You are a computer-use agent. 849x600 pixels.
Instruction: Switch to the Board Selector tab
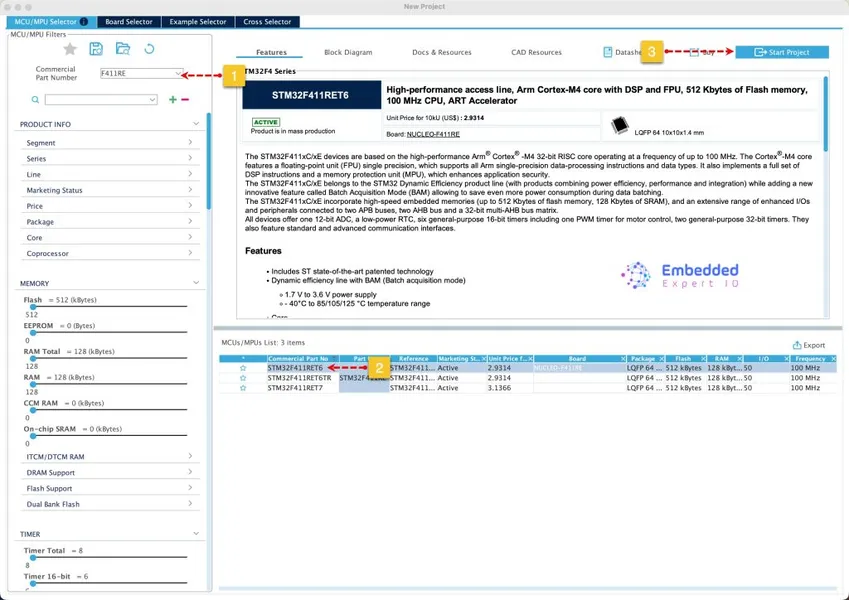[x=129, y=22]
